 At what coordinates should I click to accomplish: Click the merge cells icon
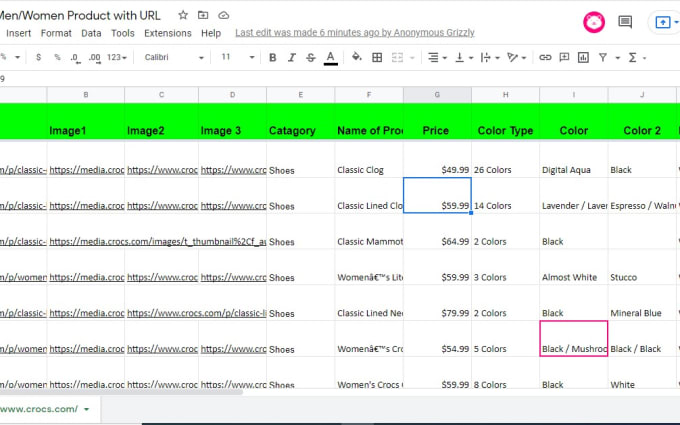397,57
